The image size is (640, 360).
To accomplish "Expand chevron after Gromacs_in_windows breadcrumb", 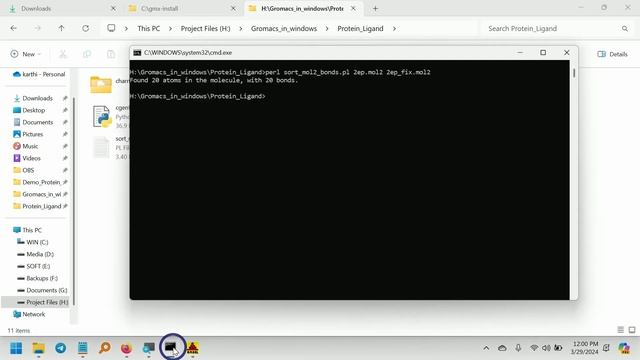I will pyautogui.click(x=327, y=29).
